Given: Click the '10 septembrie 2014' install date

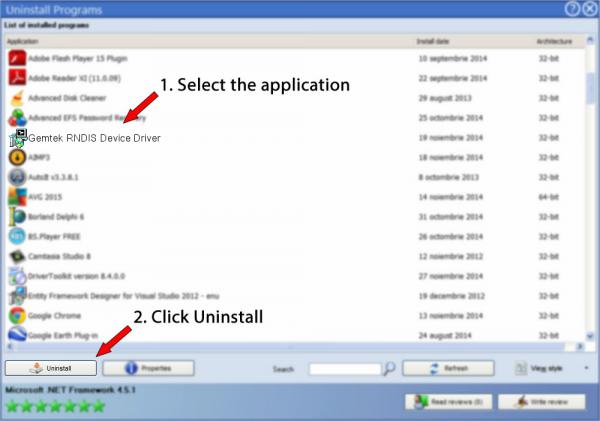Looking at the screenshot, I should (453, 59).
